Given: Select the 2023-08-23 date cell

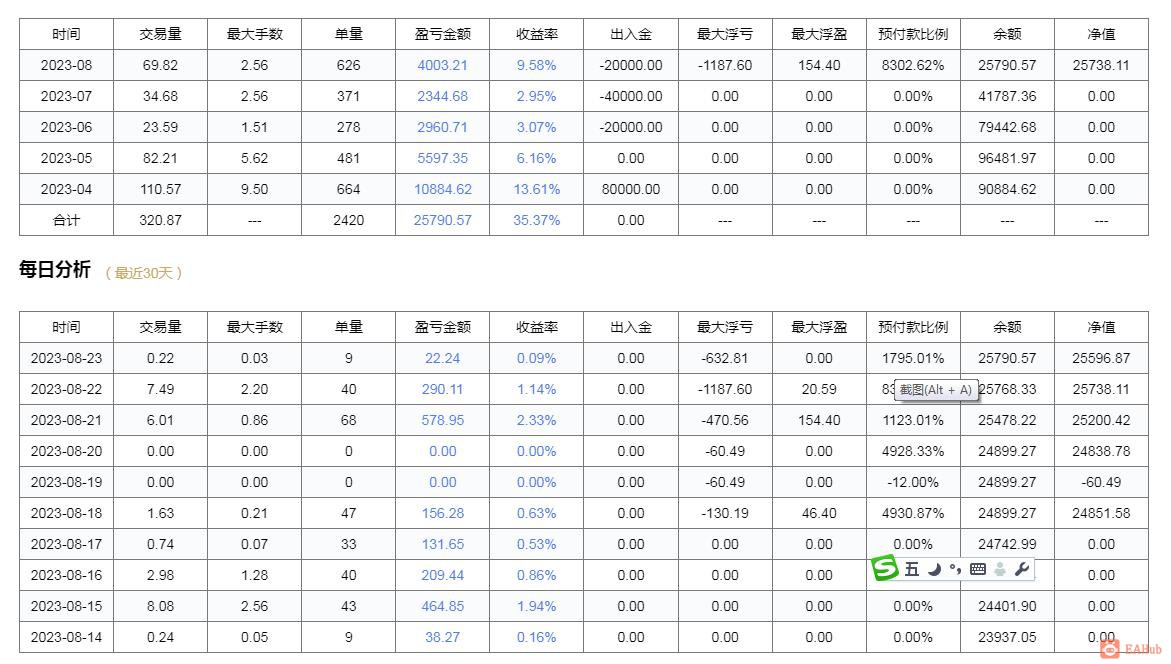Looking at the screenshot, I should [66, 358].
